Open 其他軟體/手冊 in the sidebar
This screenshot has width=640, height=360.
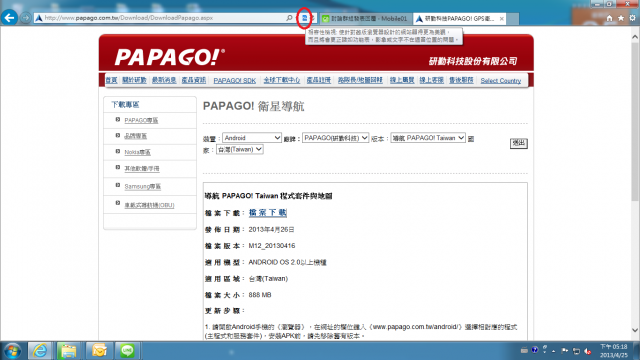[142, 169]
